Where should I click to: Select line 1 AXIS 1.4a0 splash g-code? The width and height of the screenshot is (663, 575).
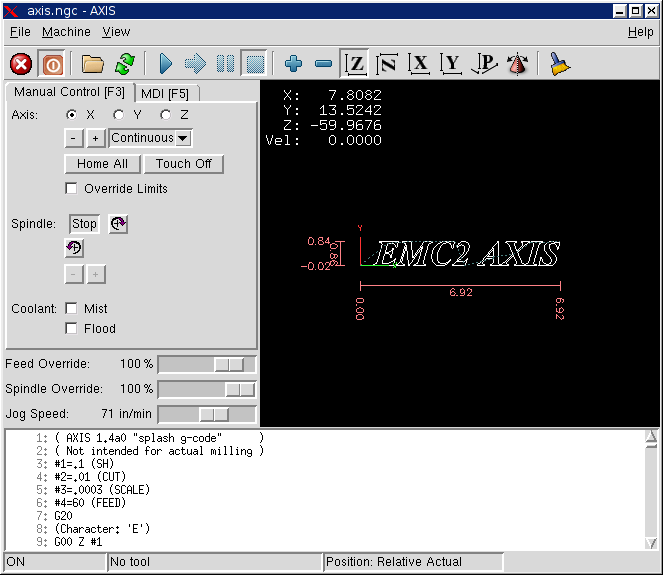(x=159, y=438)
